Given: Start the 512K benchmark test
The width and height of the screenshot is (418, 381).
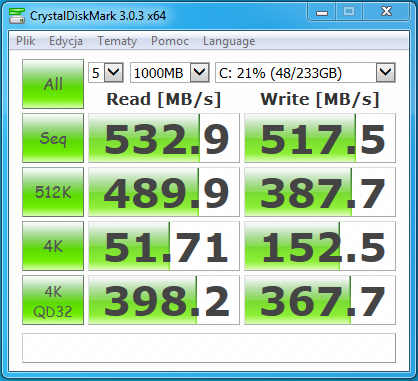Looking at the screenshot, I should click(53, 192).
